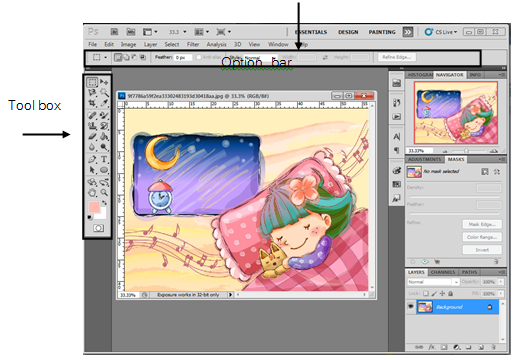Select the Lasso tool

click(92, 92)
